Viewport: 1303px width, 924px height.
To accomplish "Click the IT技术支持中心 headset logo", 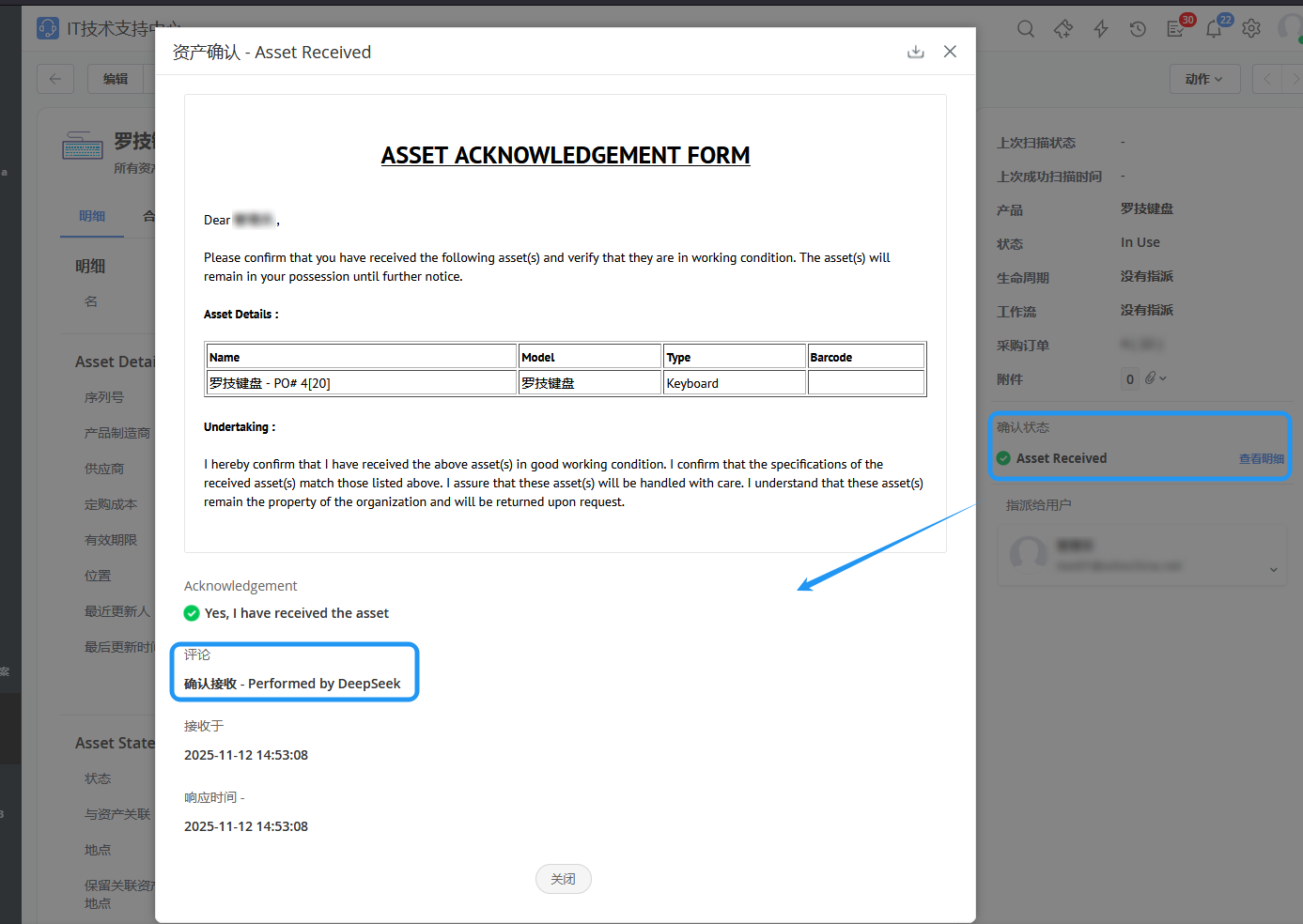I will (x=48, y=28).
